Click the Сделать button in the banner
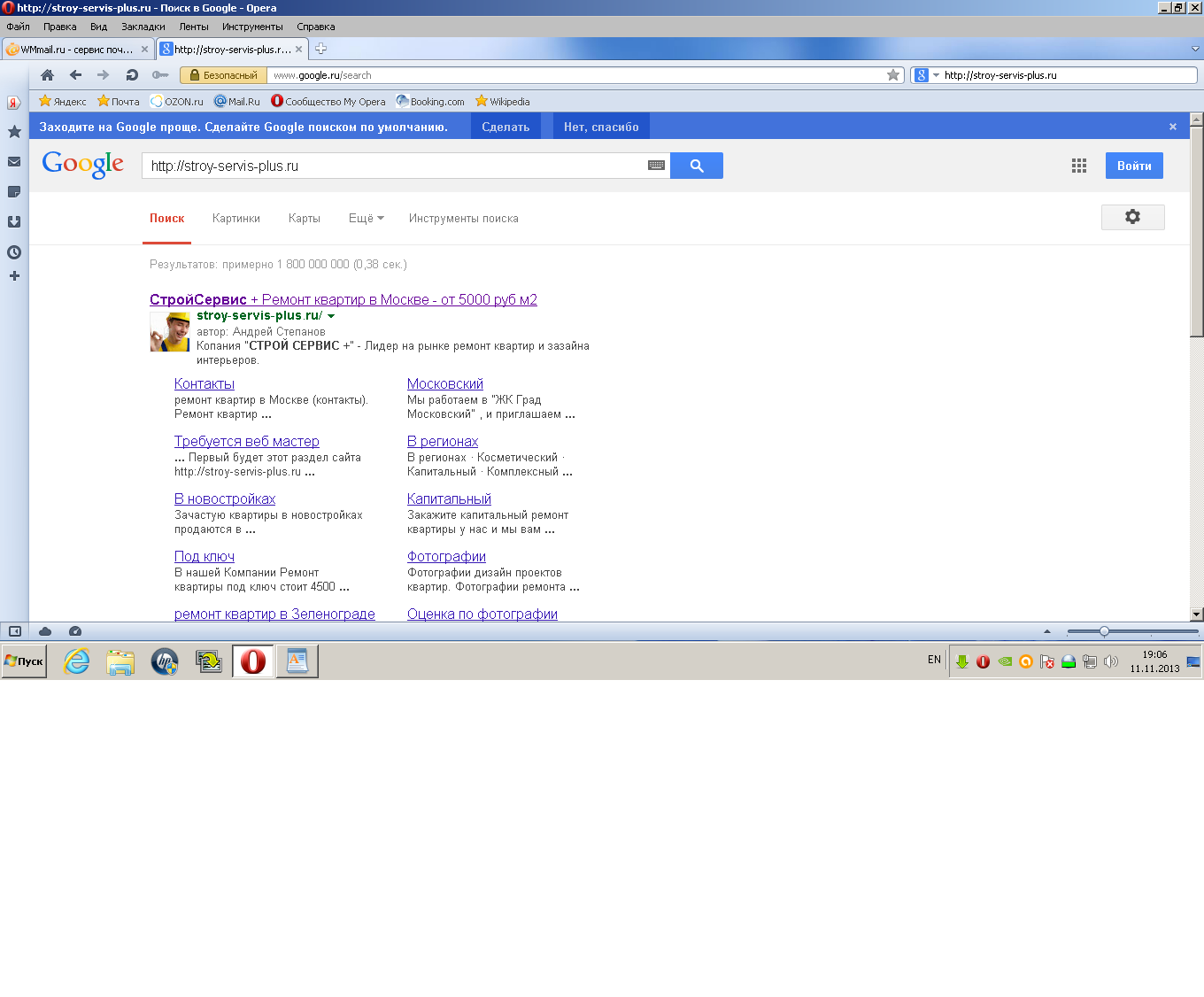Screen dimensions: 1204x997 coord(506,127)
